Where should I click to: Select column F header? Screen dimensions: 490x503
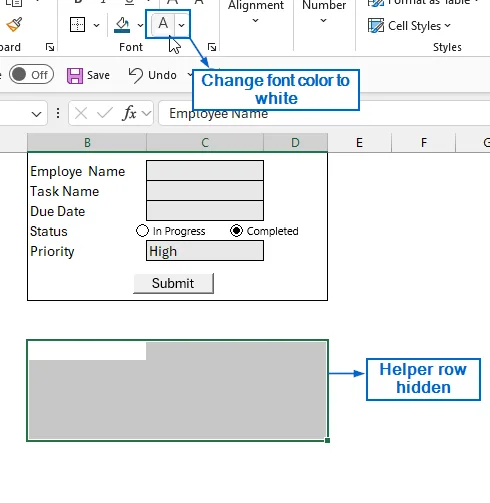pyautogui.click(x=424, y=143)
